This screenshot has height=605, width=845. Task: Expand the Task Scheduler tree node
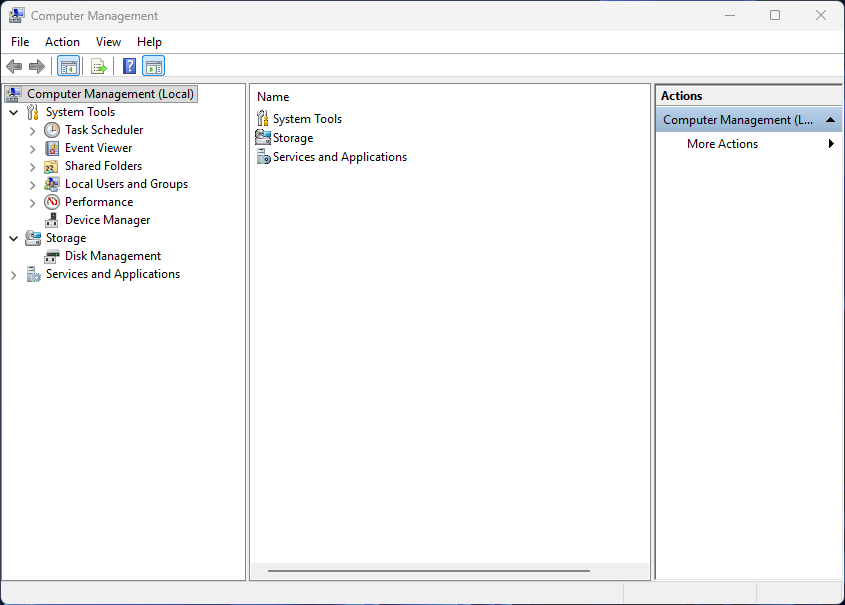[32, 129]
